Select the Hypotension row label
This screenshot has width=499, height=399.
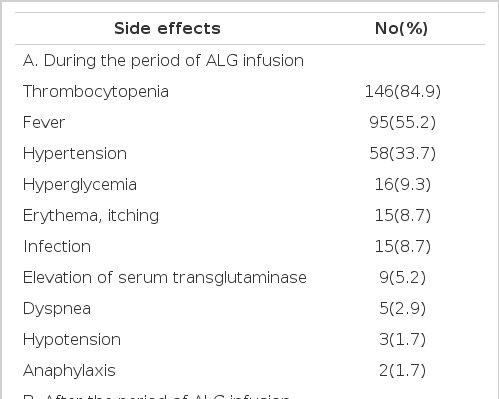(x=72, y=340)
